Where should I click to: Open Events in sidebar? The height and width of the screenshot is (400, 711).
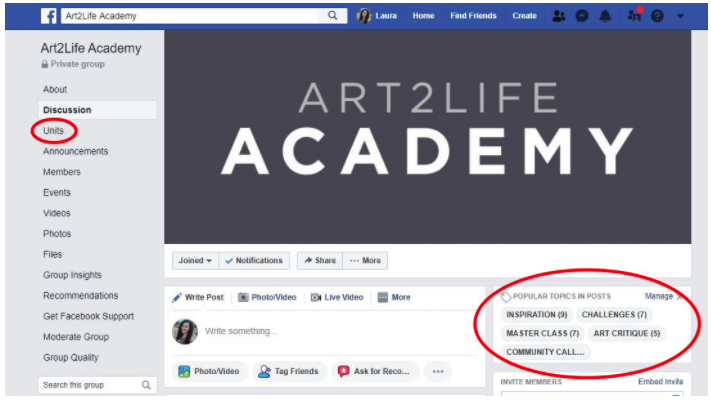pos(57,193)
